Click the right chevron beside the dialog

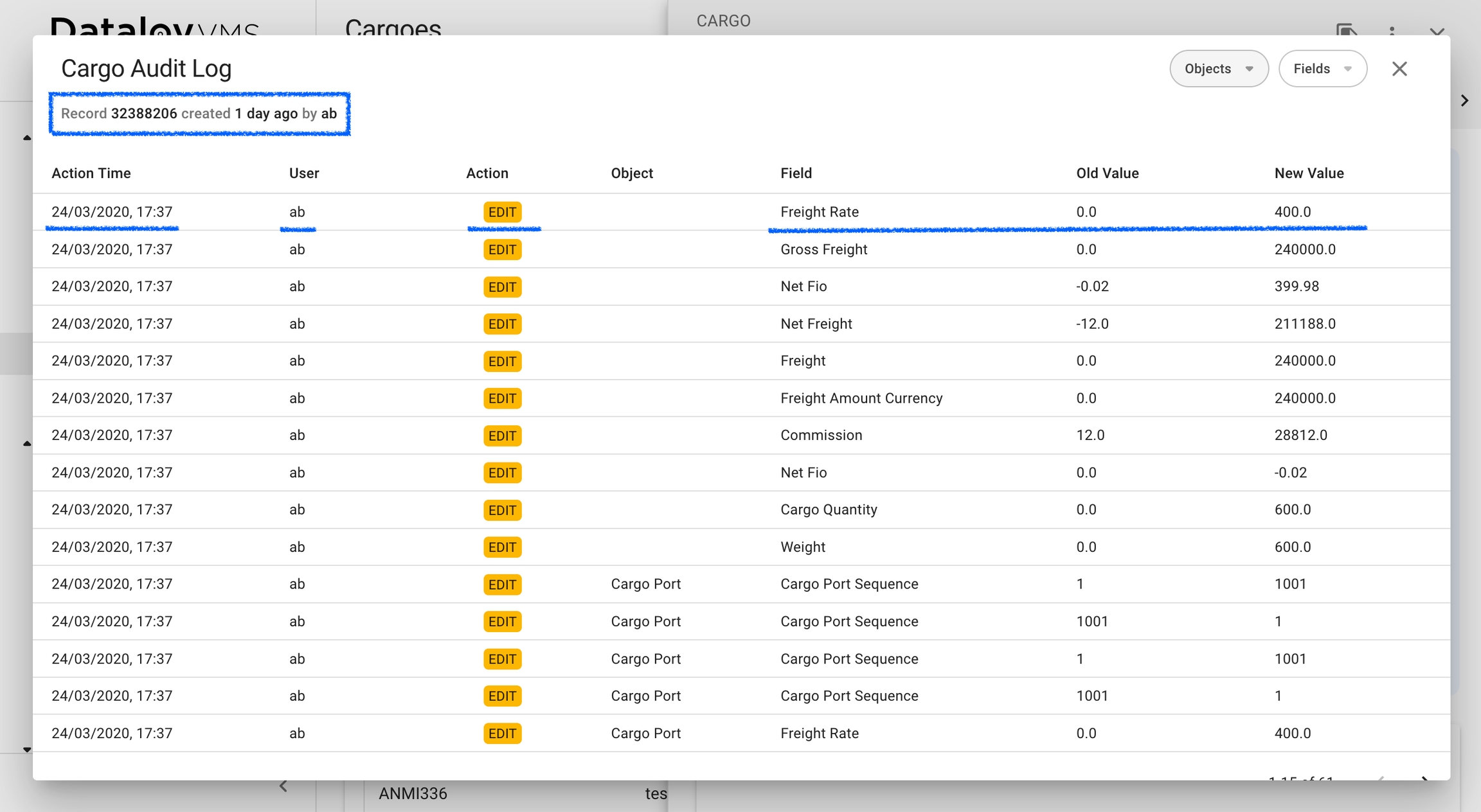[x=1465, y=101]
